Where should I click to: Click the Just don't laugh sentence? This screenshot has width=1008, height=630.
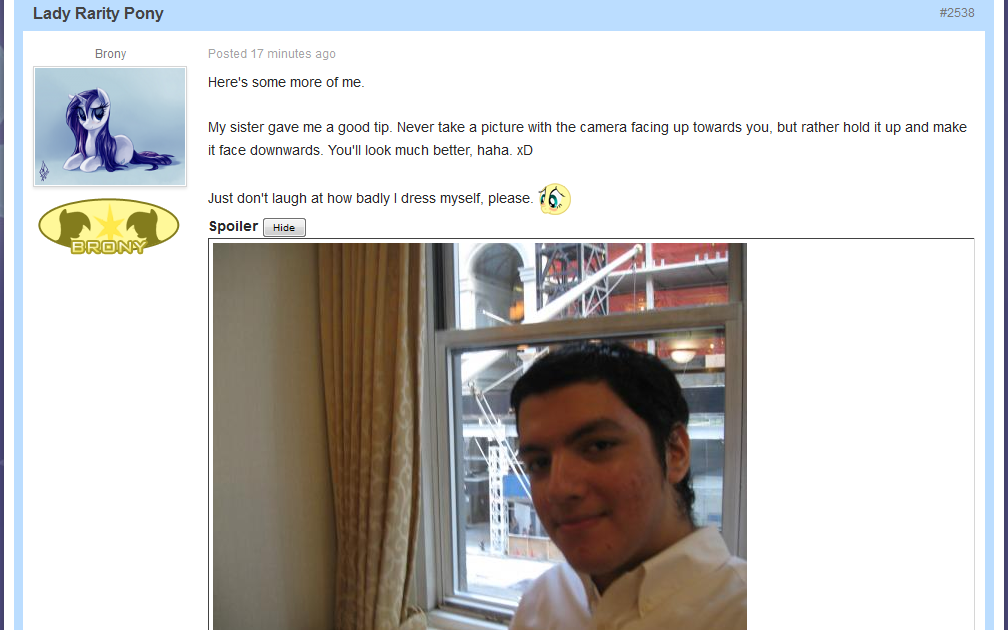[370, 199]
